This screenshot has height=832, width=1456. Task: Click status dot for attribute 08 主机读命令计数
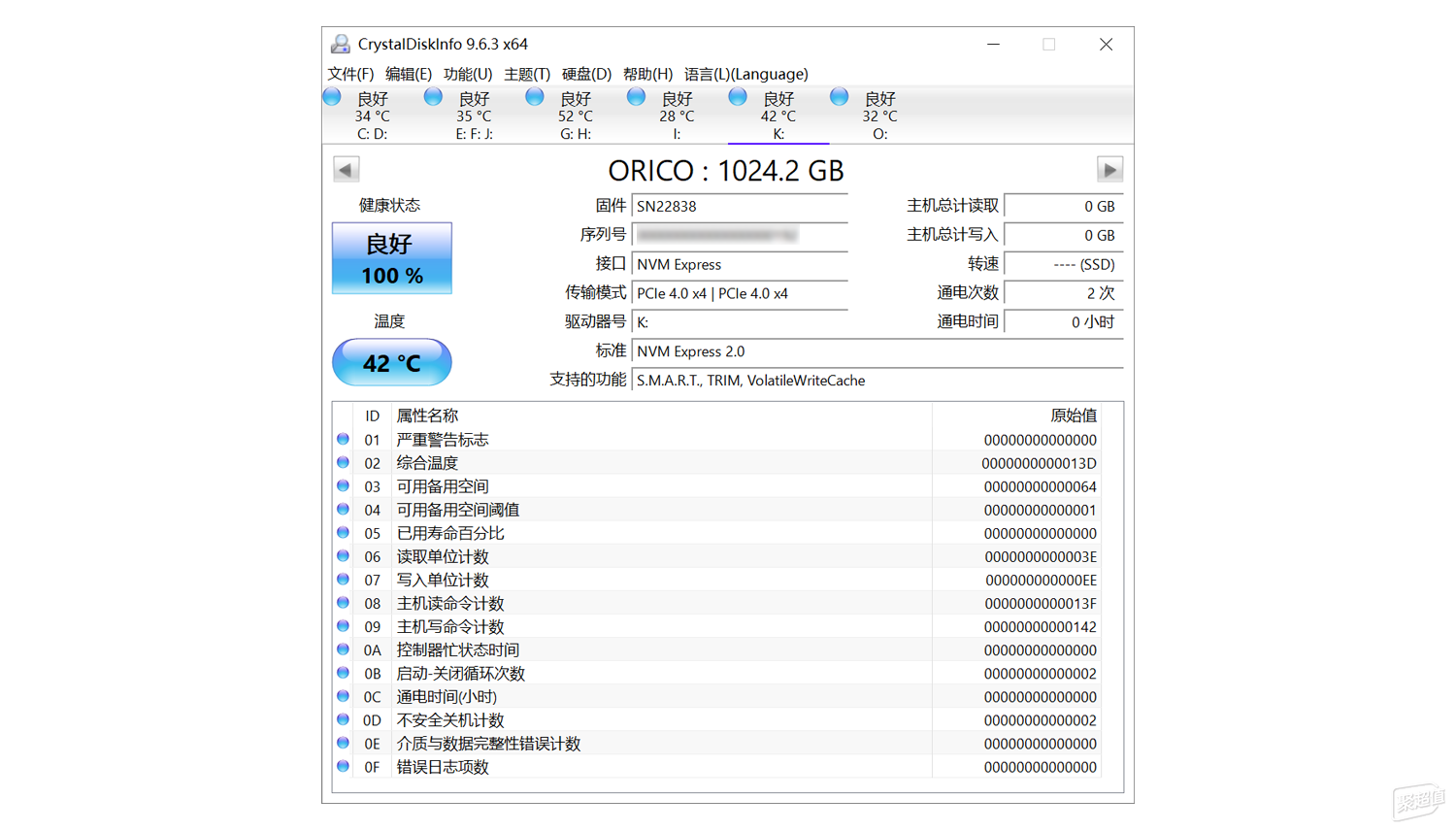344,602
